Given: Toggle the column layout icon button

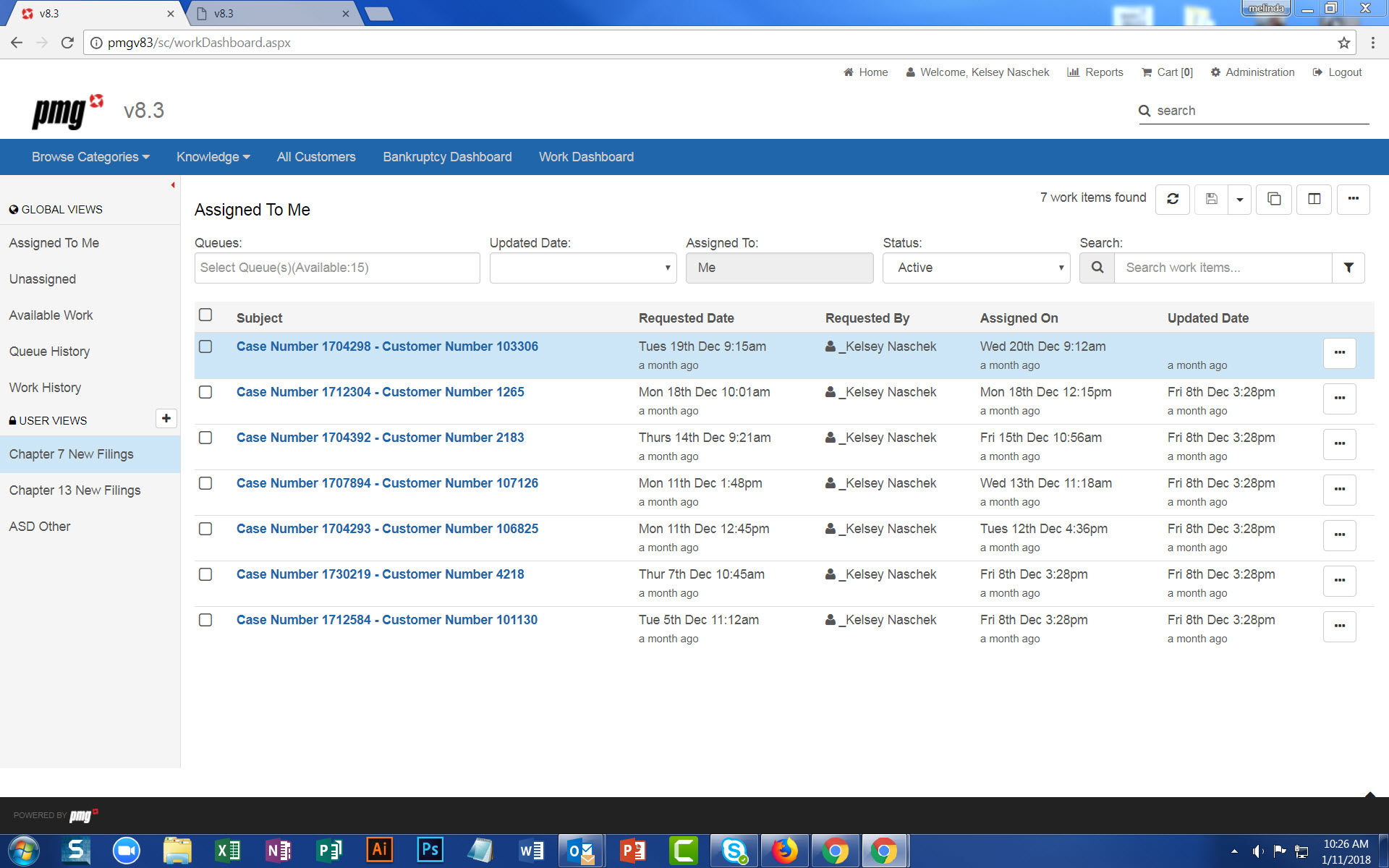Looking at the screenshot, I should [x=1314, y=199].
